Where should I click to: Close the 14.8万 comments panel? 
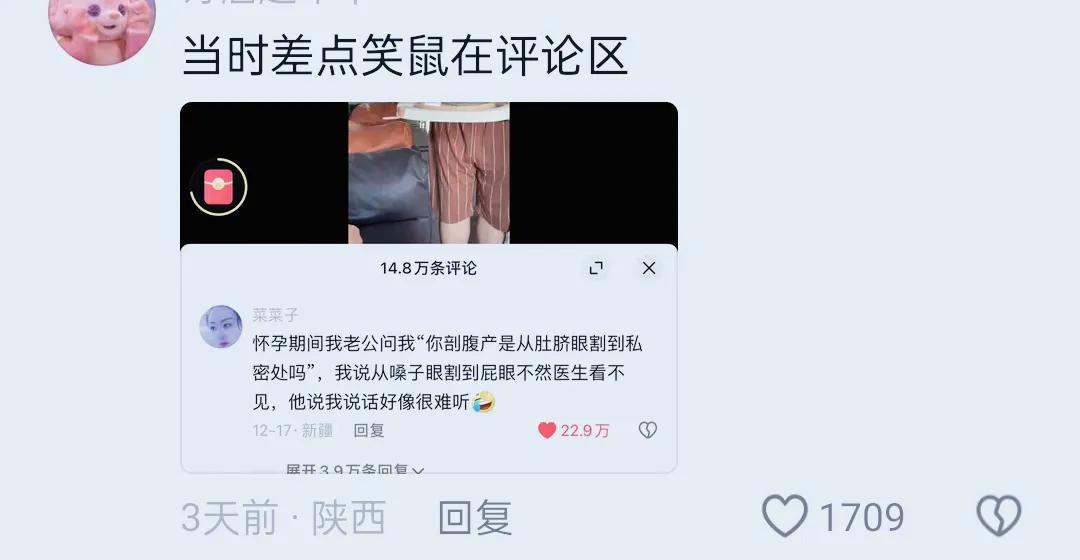pyautogui.click(x=649, y=268)
